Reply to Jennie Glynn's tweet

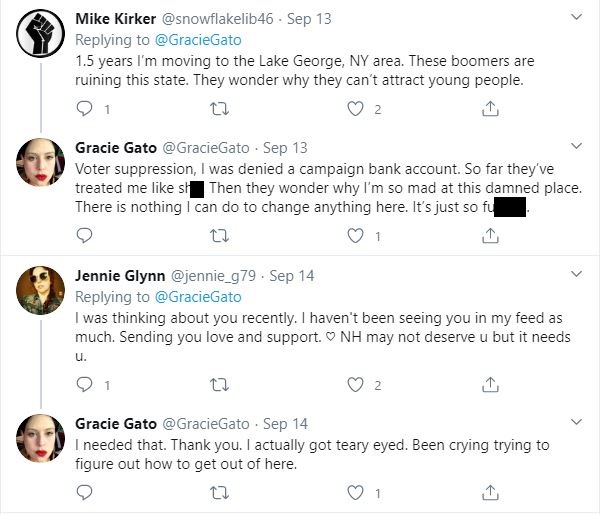pos(84,384)
